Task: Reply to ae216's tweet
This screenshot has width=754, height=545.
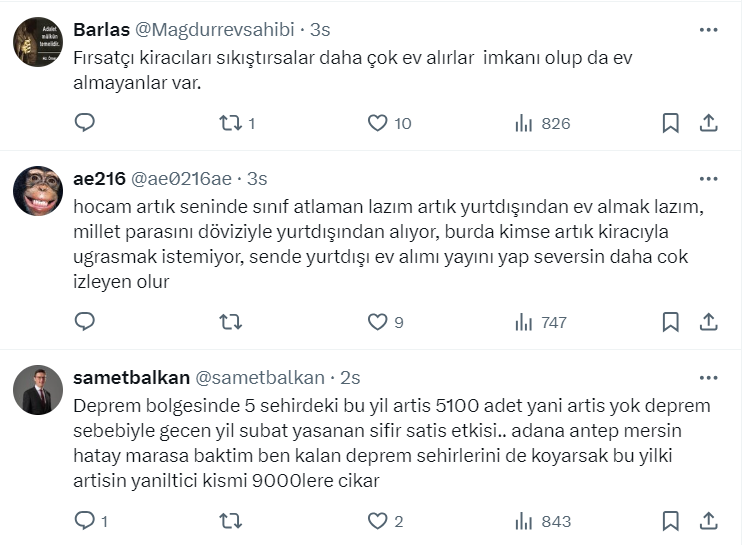Action: coord(85,322)
